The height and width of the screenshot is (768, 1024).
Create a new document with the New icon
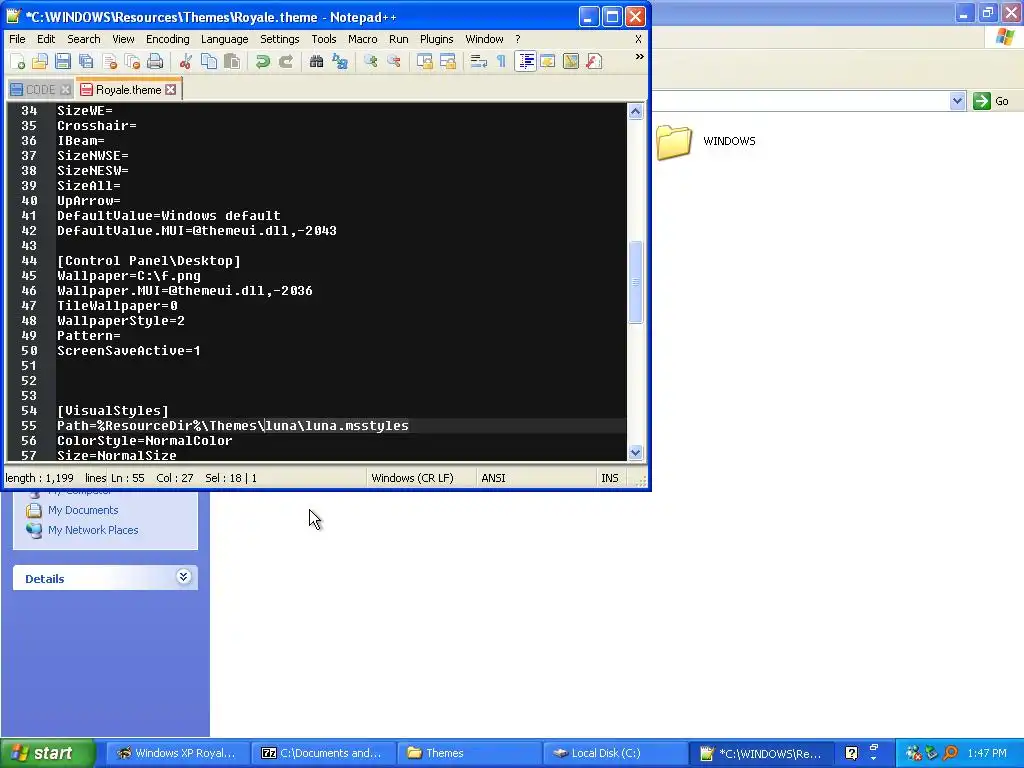click(18, 61)
